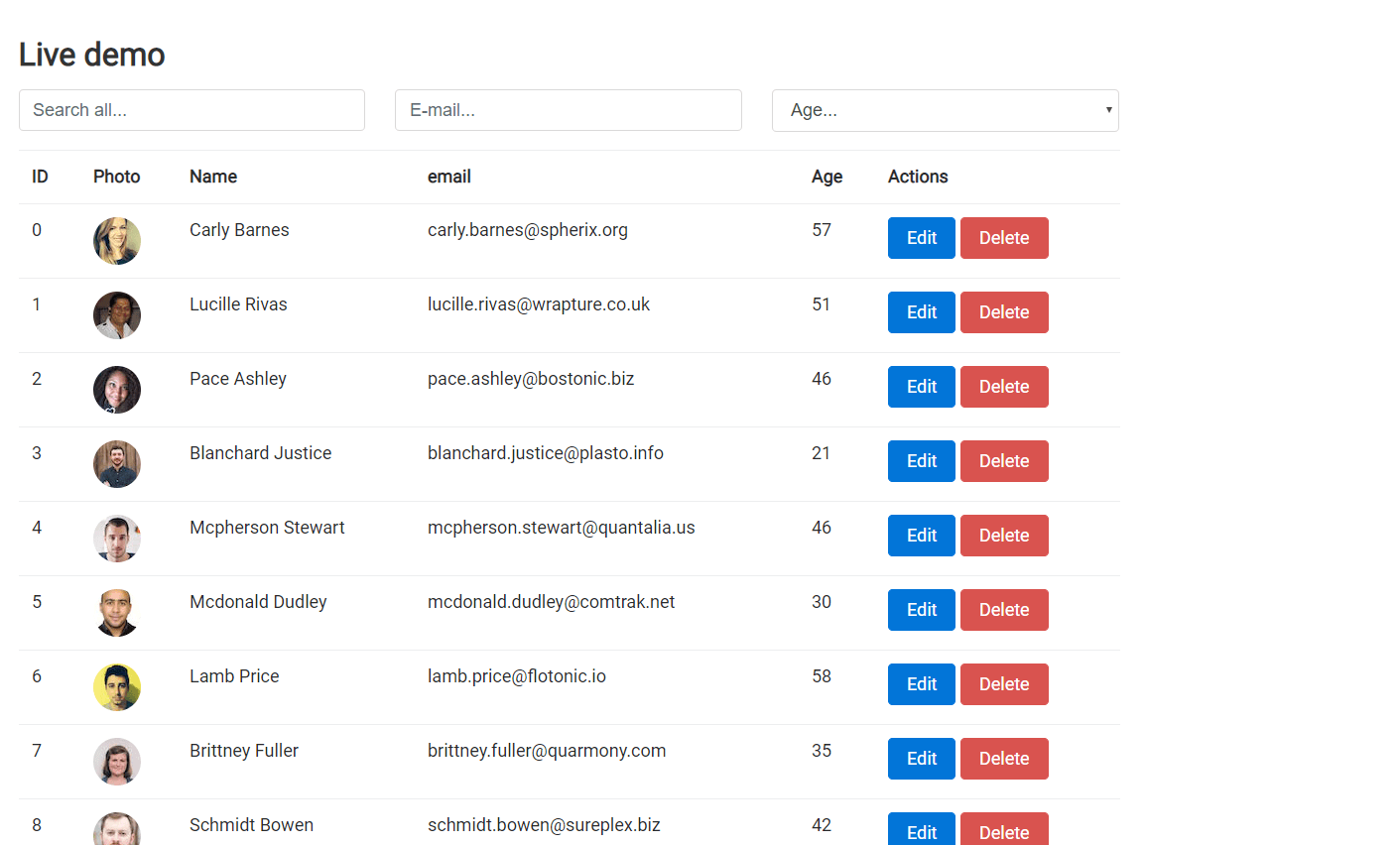Sort table by ID column header
The height and width of the screenshot is (845, 1400).
point(40,177)
